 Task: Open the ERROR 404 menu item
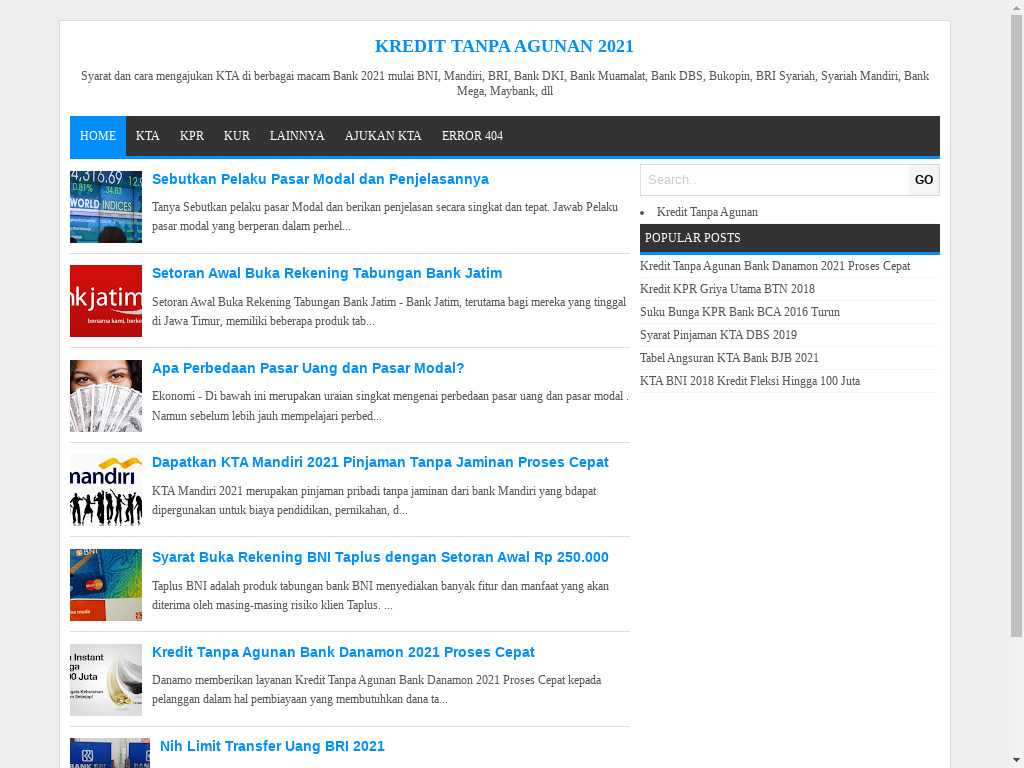point(472,136)
